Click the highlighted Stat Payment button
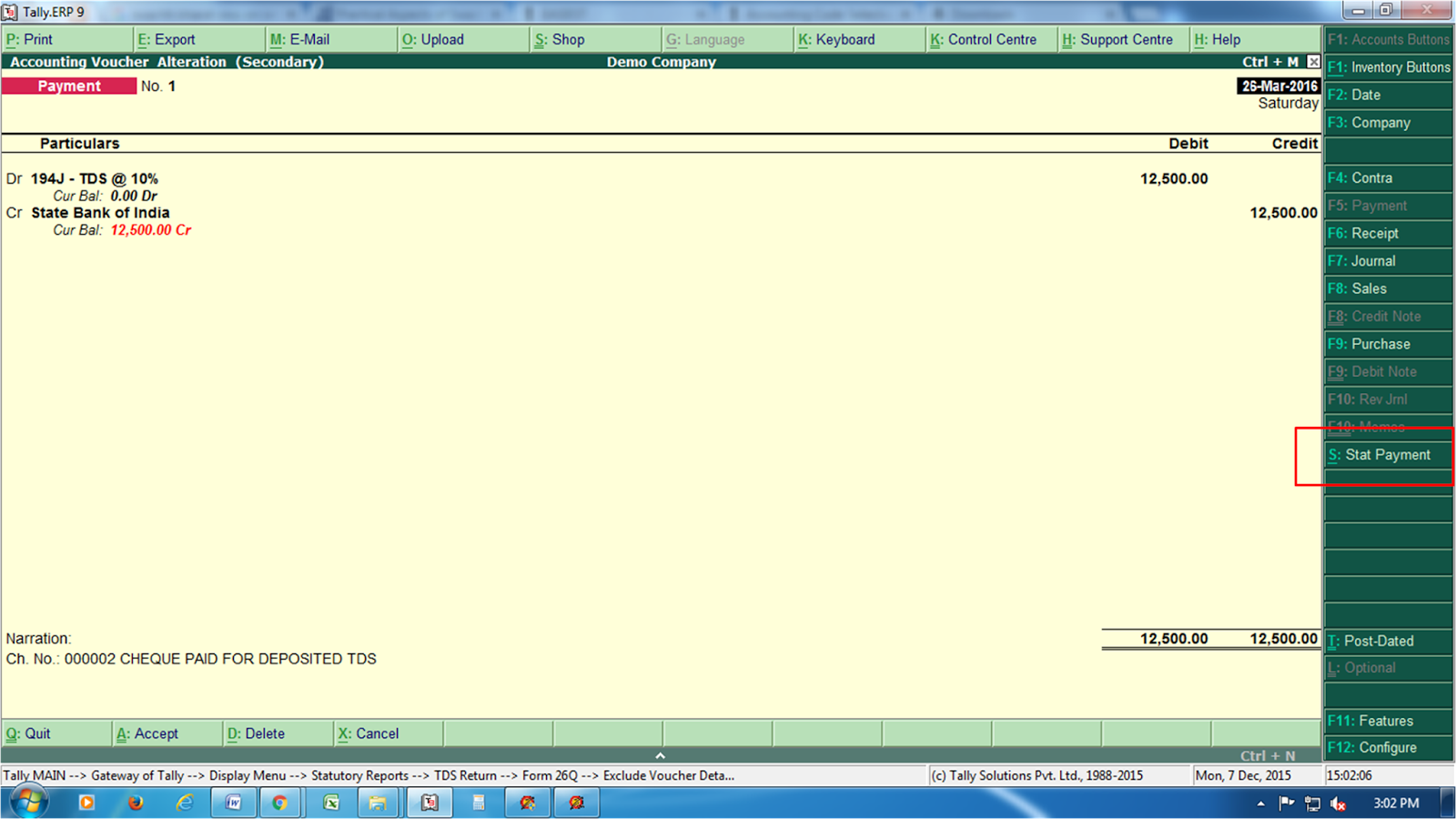Viewport: 1456px width, 819px height. (x=1387, y=454)
